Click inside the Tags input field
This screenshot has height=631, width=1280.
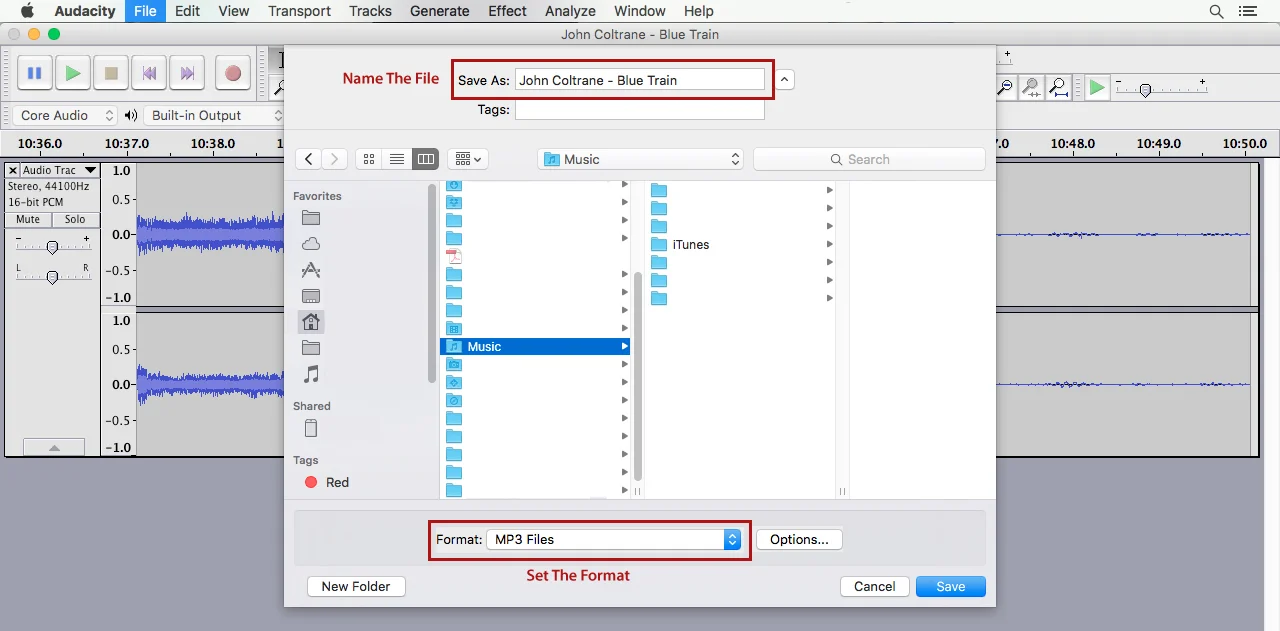click(x=639, y=110)
